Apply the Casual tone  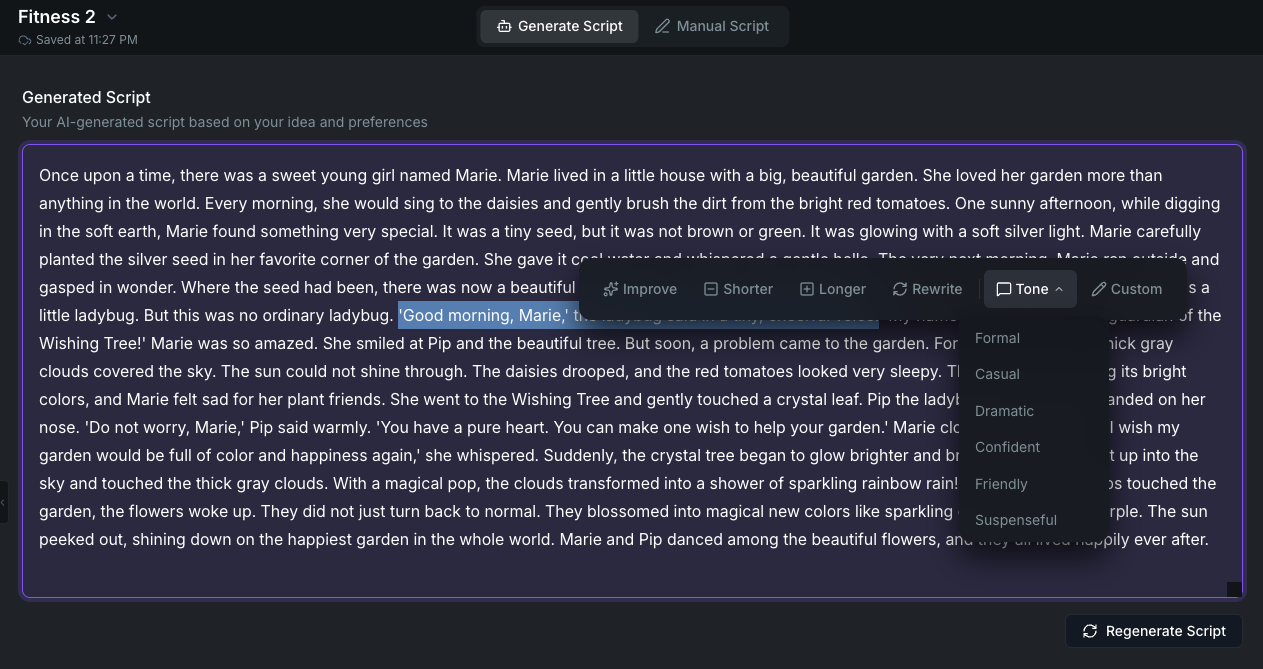pyautogui.click(x=997, y=374)
